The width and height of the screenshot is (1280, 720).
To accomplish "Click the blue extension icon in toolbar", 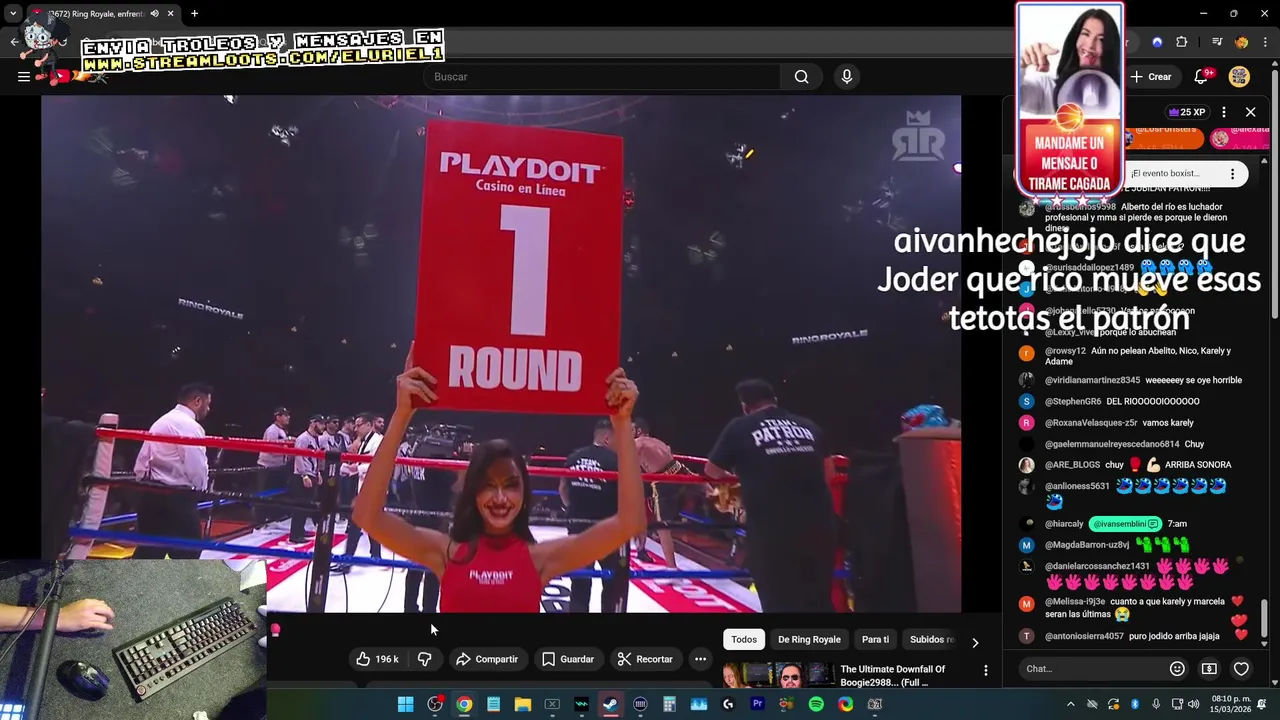I will click(x=1157, y=42).
